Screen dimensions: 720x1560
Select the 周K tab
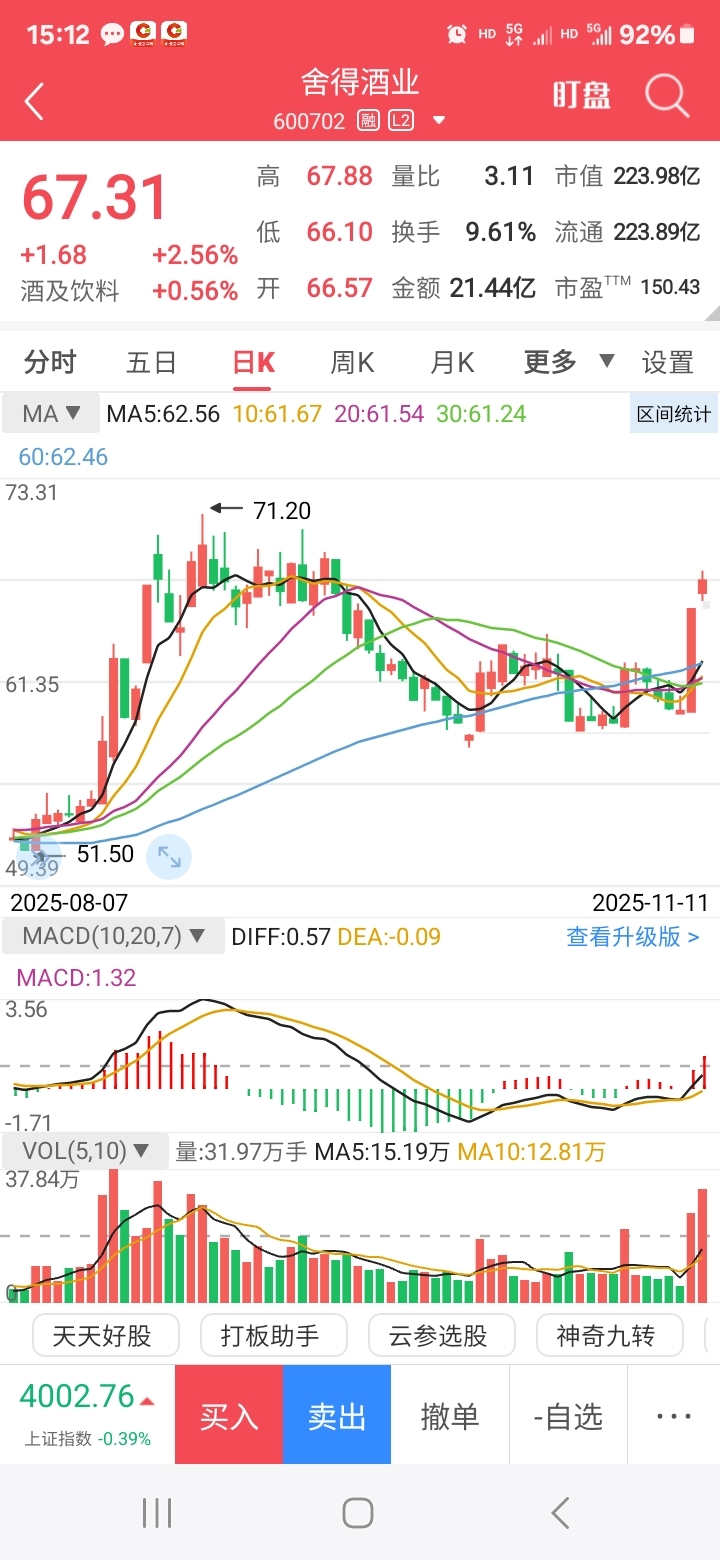pos(352,362)
